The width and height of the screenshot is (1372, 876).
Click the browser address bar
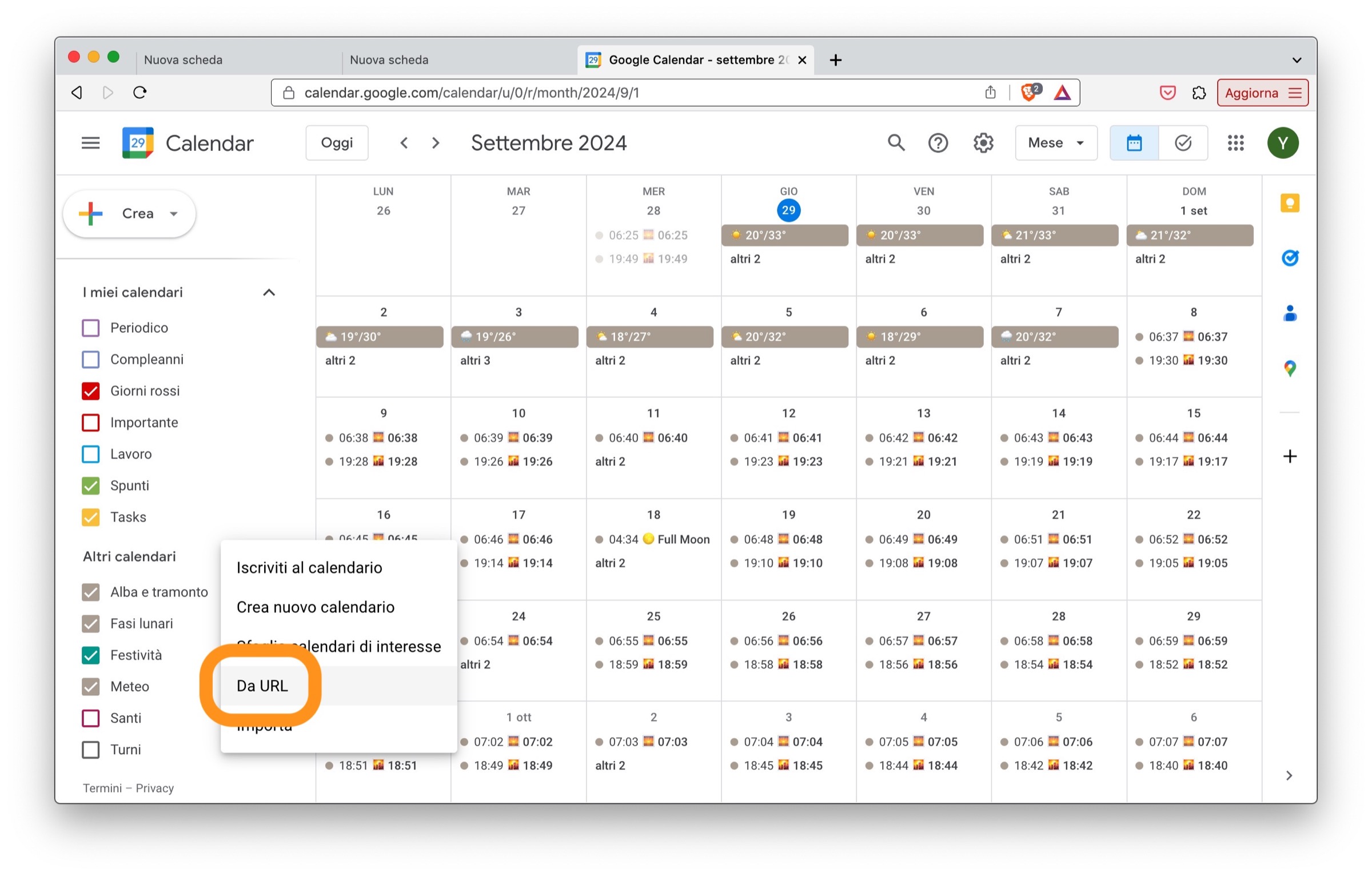[629, 93]
